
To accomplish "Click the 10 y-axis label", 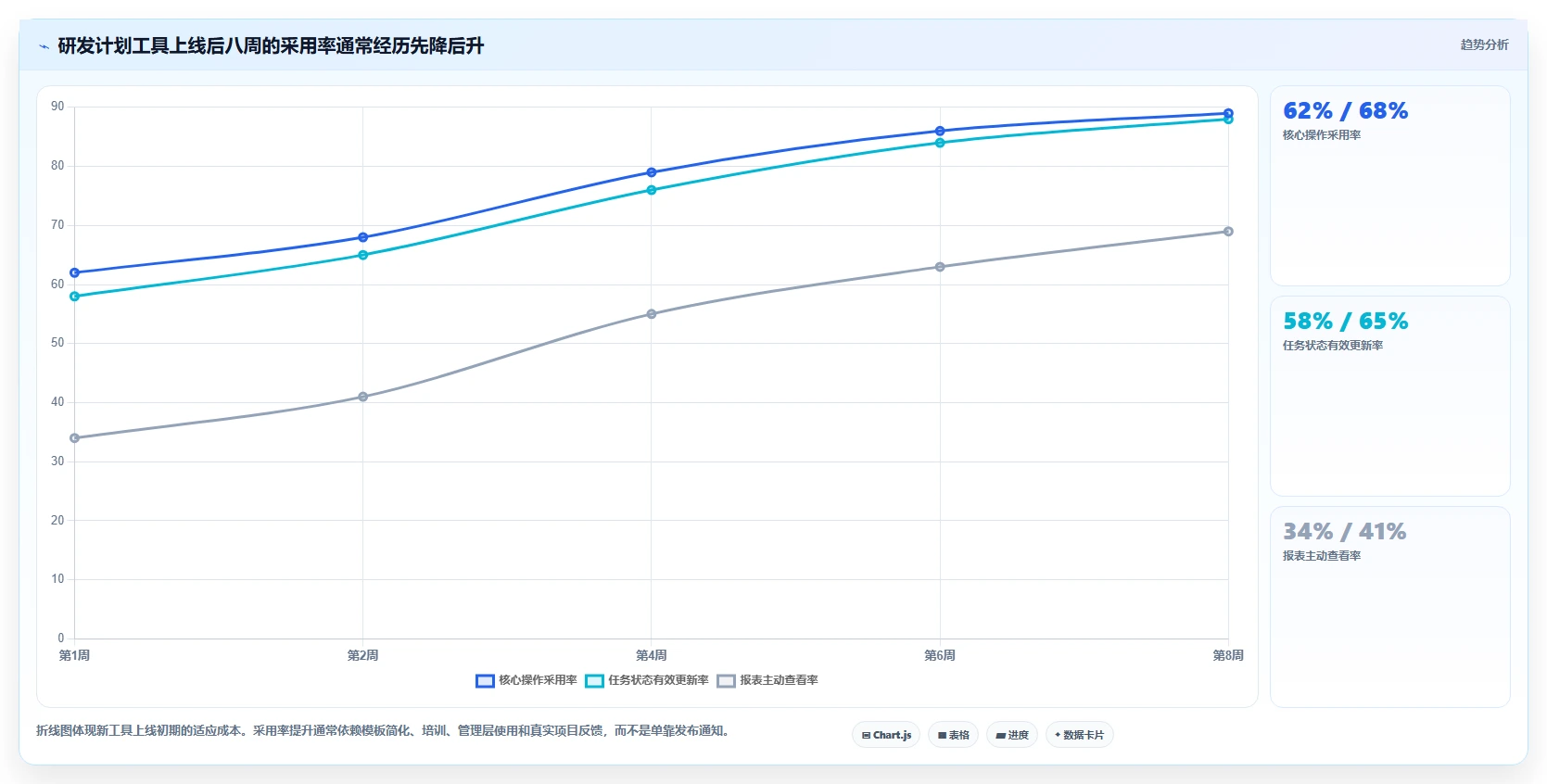I will coord(57,579).
